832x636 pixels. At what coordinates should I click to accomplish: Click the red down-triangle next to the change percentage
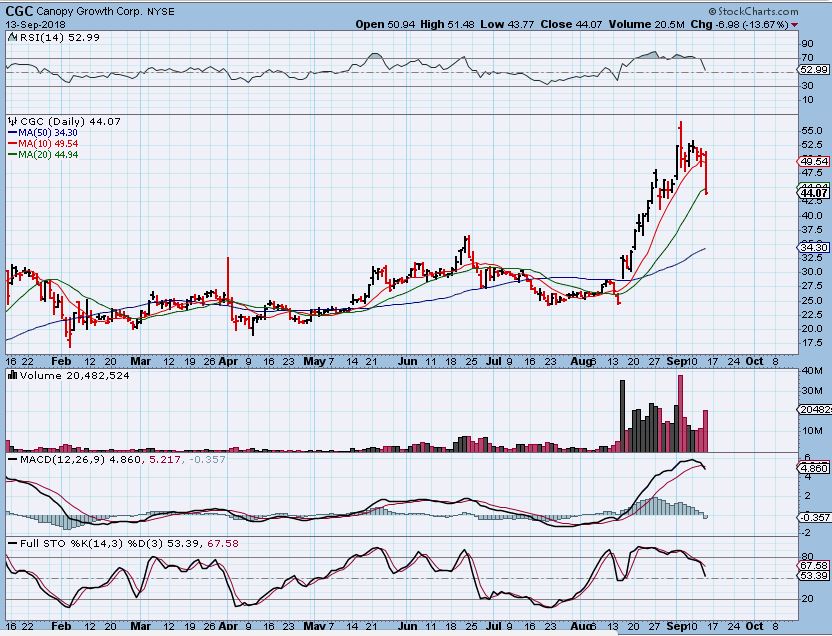[x=794, y=24]
